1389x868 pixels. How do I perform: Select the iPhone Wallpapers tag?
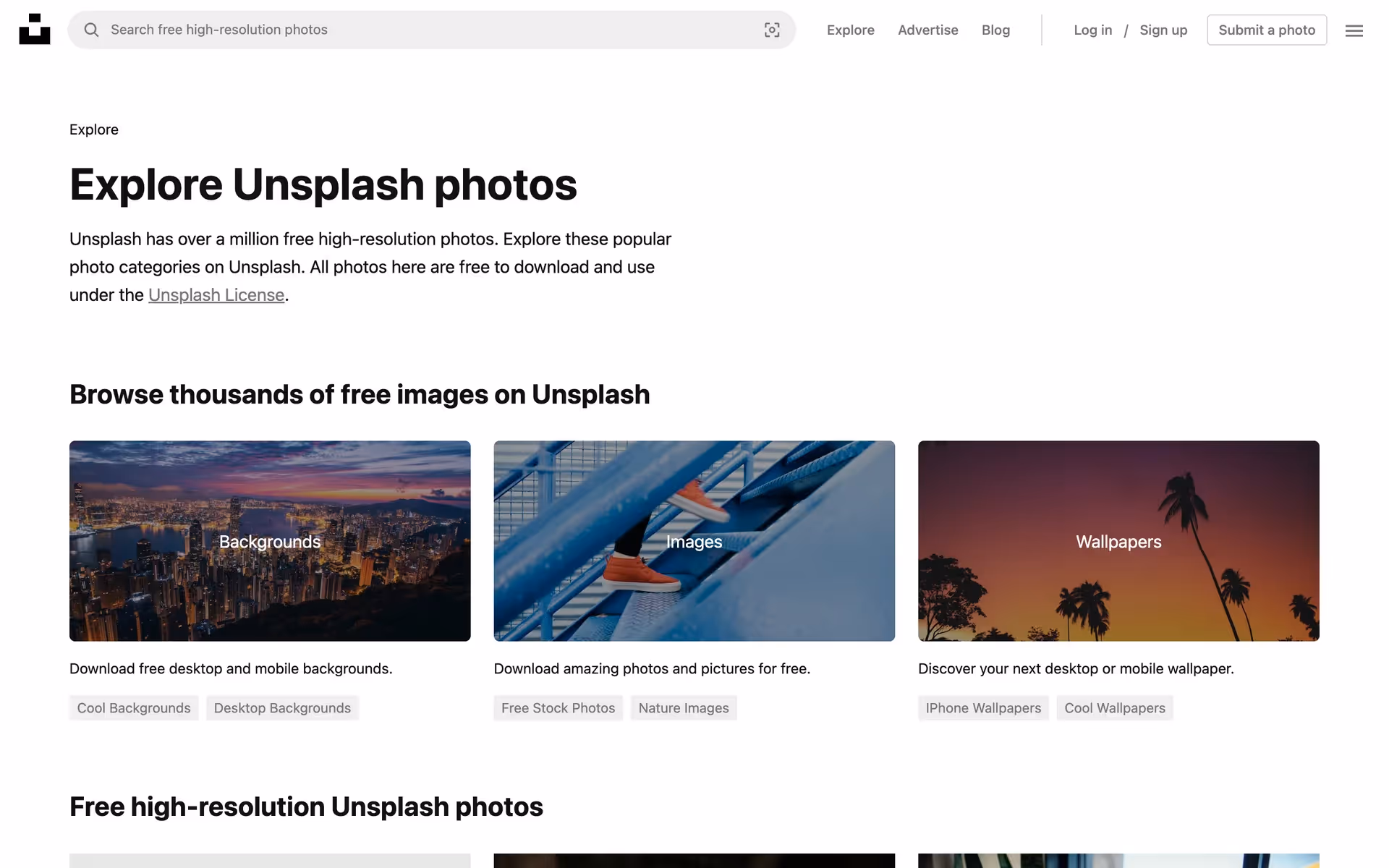[983, 708]
